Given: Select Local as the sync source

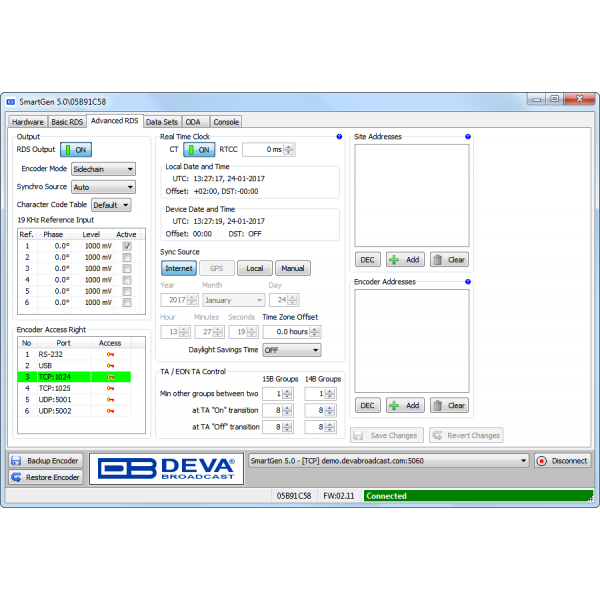Looking at the screenshot, I should pos(255,268).
